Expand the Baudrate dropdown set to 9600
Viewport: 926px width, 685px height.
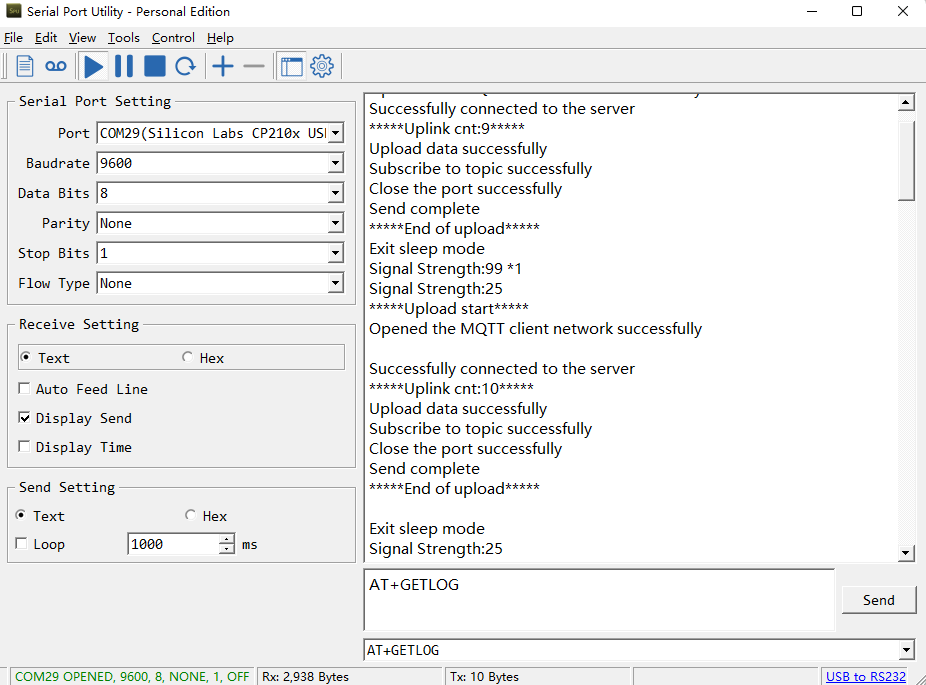[x=335, y=163]
